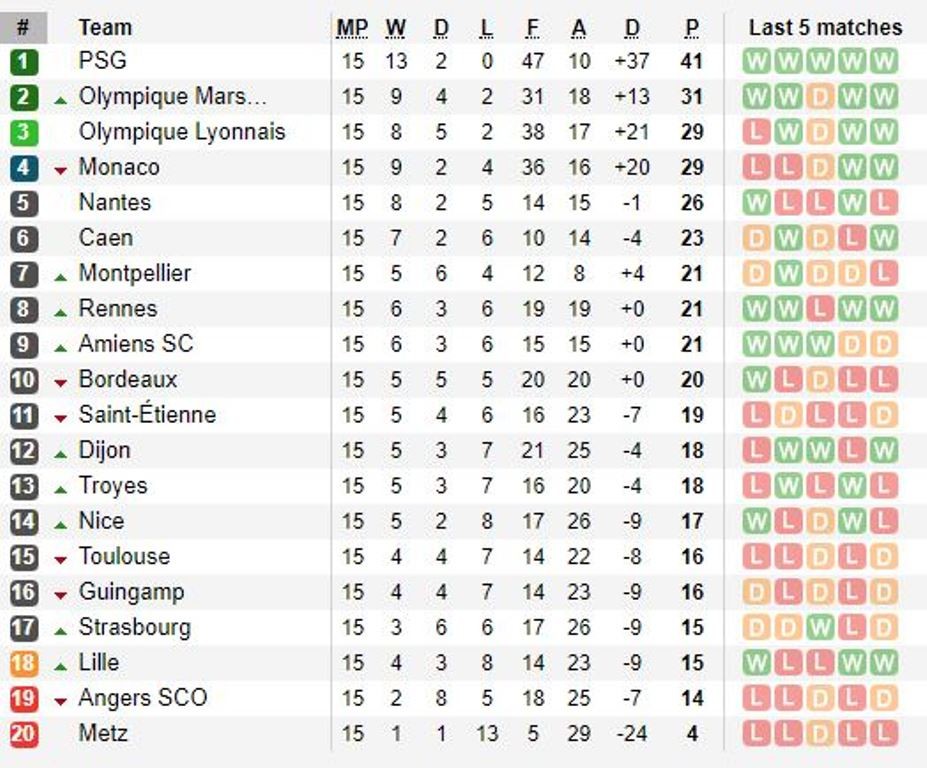
Task: Click the green up arrow beside Olympique Marseille
Action: click(61, 100)
